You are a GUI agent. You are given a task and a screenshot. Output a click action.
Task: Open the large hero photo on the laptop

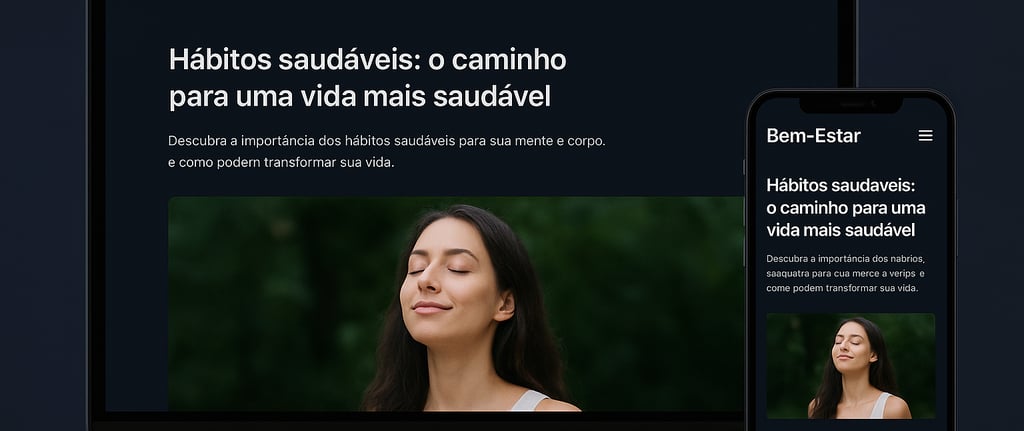coord(456,304)
